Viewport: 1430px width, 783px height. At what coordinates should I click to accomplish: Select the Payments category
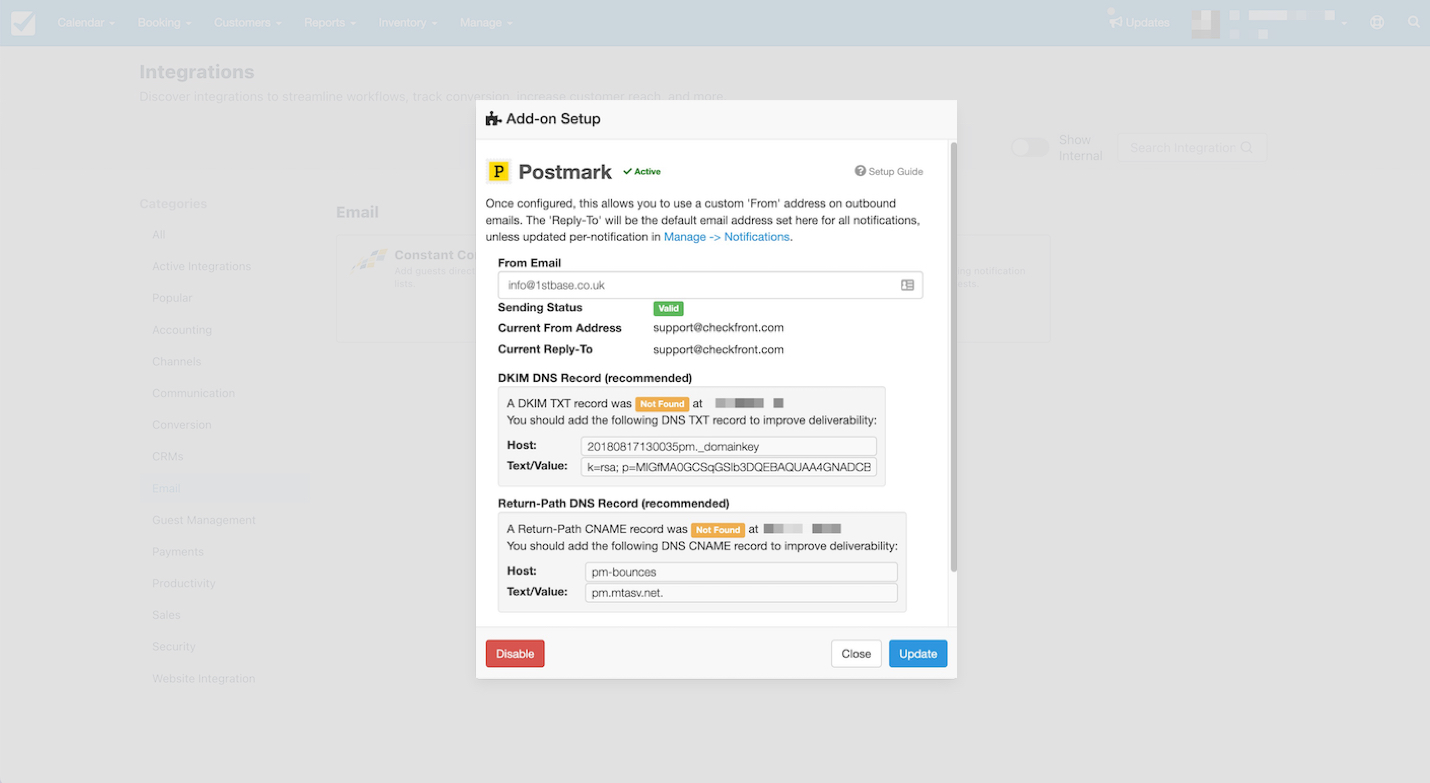pos(178,552)
